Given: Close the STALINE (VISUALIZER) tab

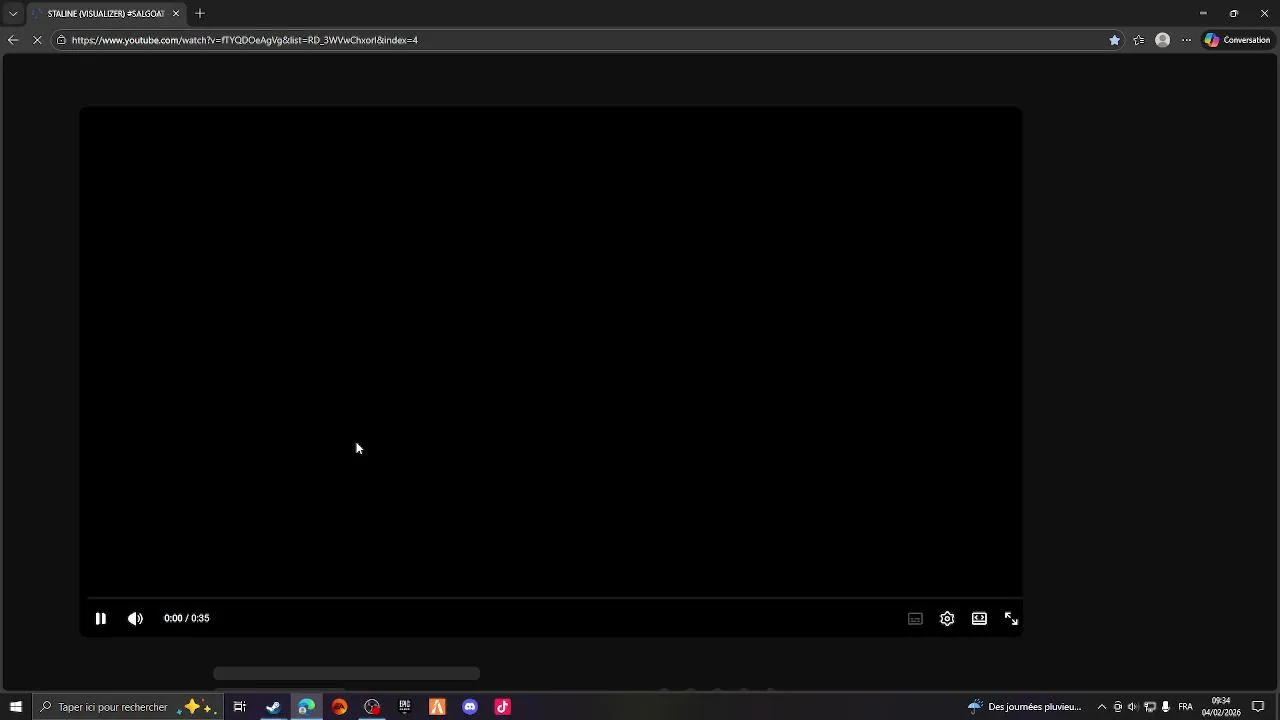Looking at the screenshot, I should (x=176, y=14).
